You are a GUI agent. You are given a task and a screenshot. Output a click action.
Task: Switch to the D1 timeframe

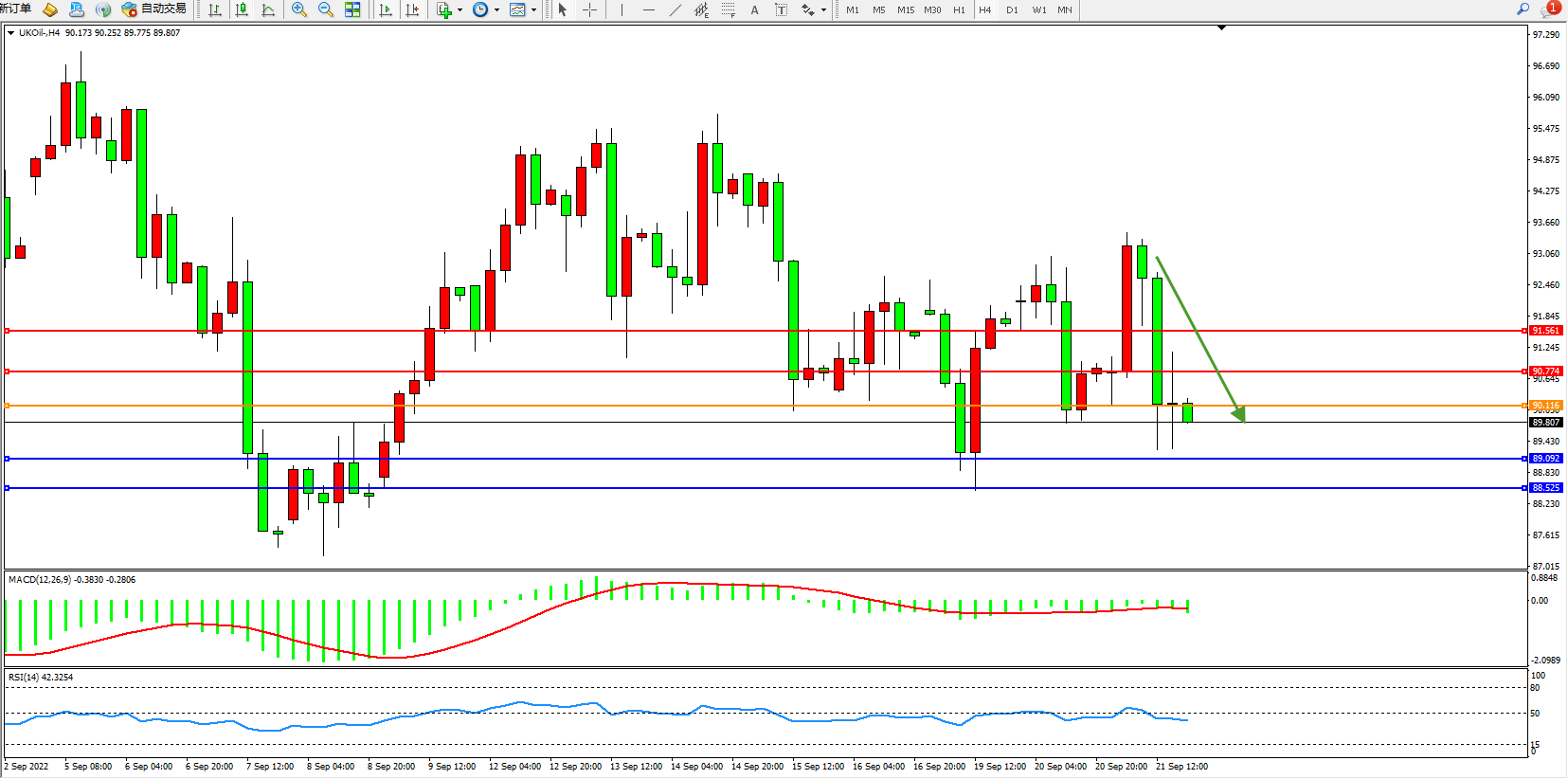(1012, 9)
